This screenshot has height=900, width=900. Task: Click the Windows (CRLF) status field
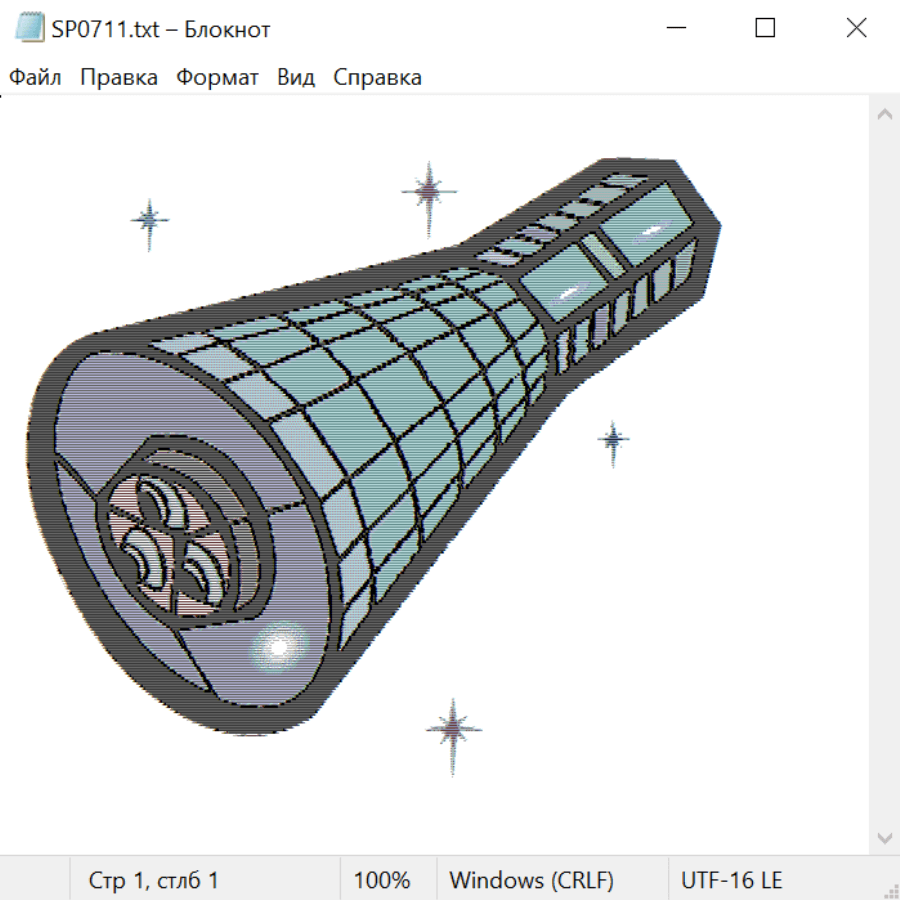(x=531, y=880)
